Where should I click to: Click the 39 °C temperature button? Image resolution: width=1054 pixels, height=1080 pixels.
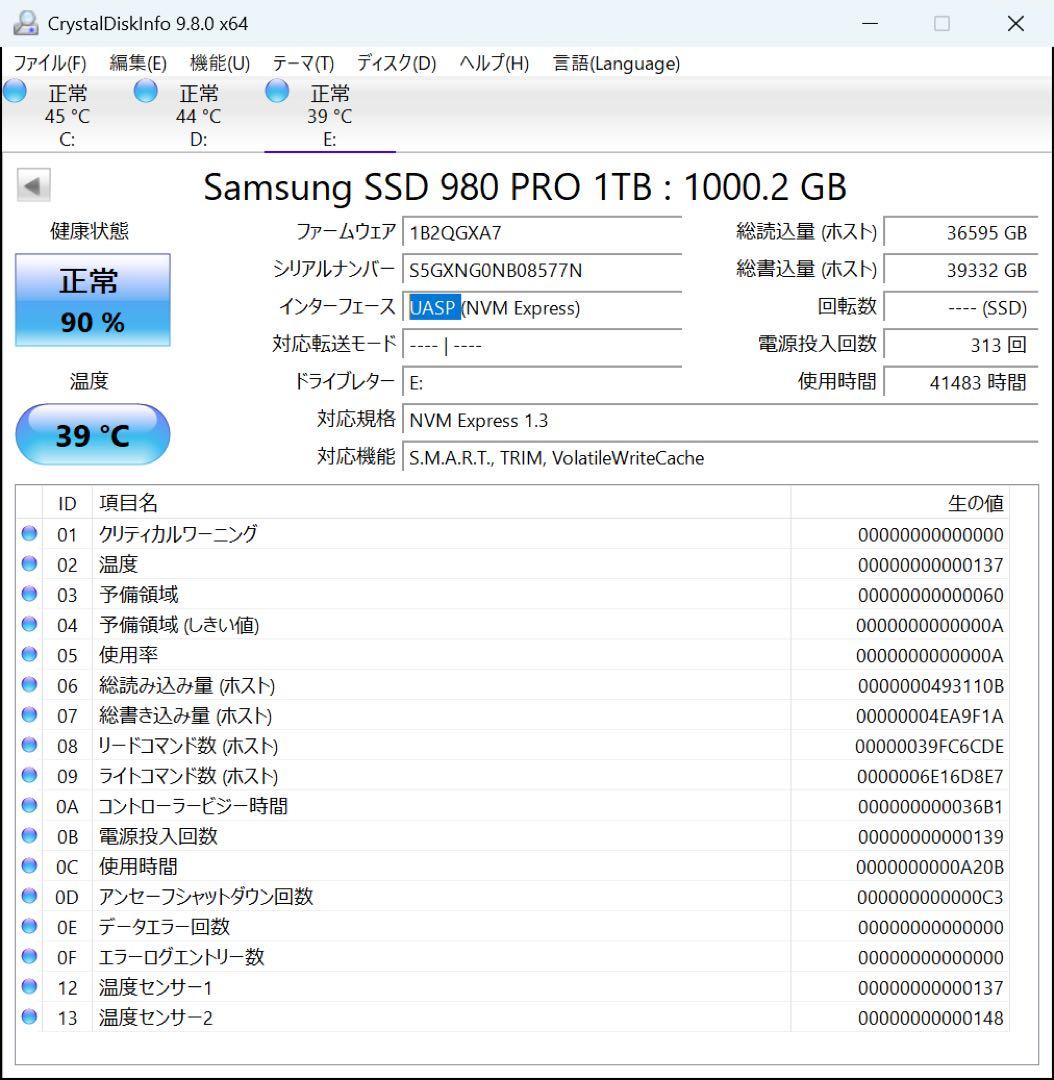pos(93,435)
